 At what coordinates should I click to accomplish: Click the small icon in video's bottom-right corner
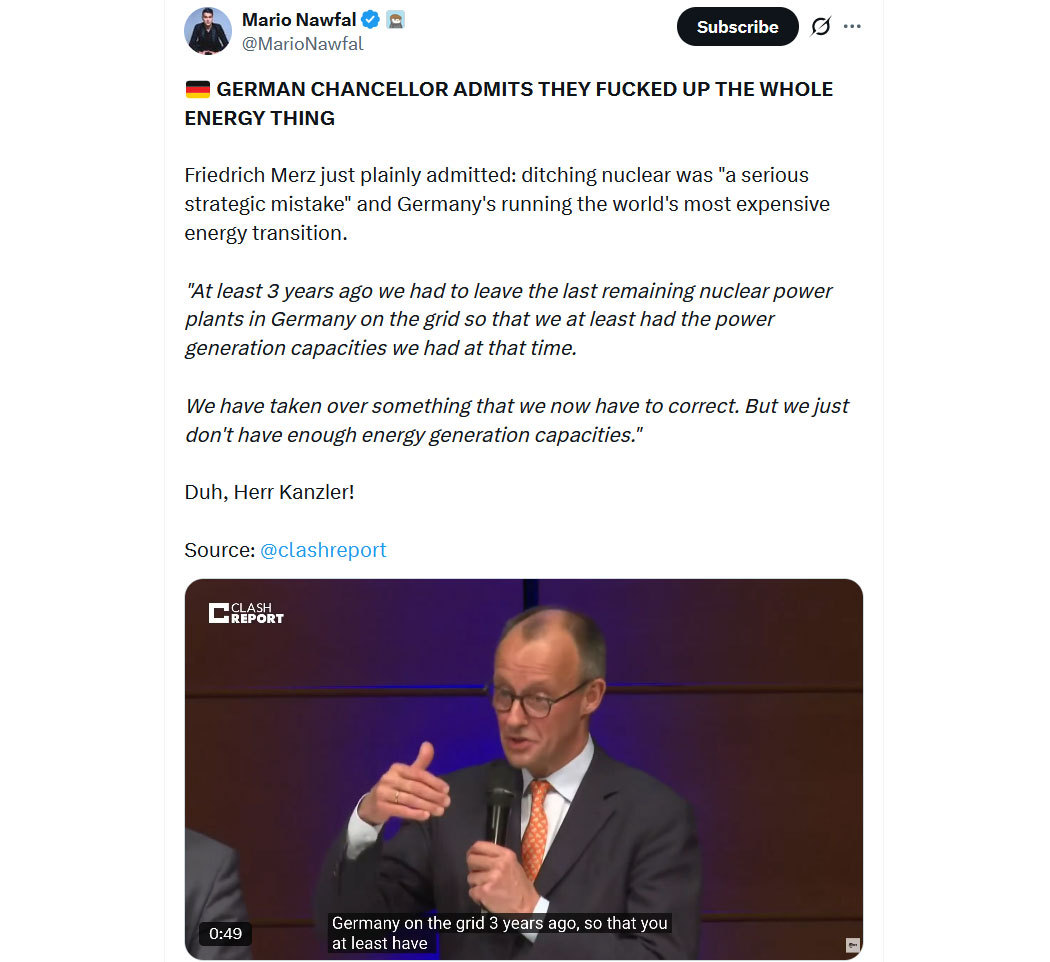coord(852,943)
